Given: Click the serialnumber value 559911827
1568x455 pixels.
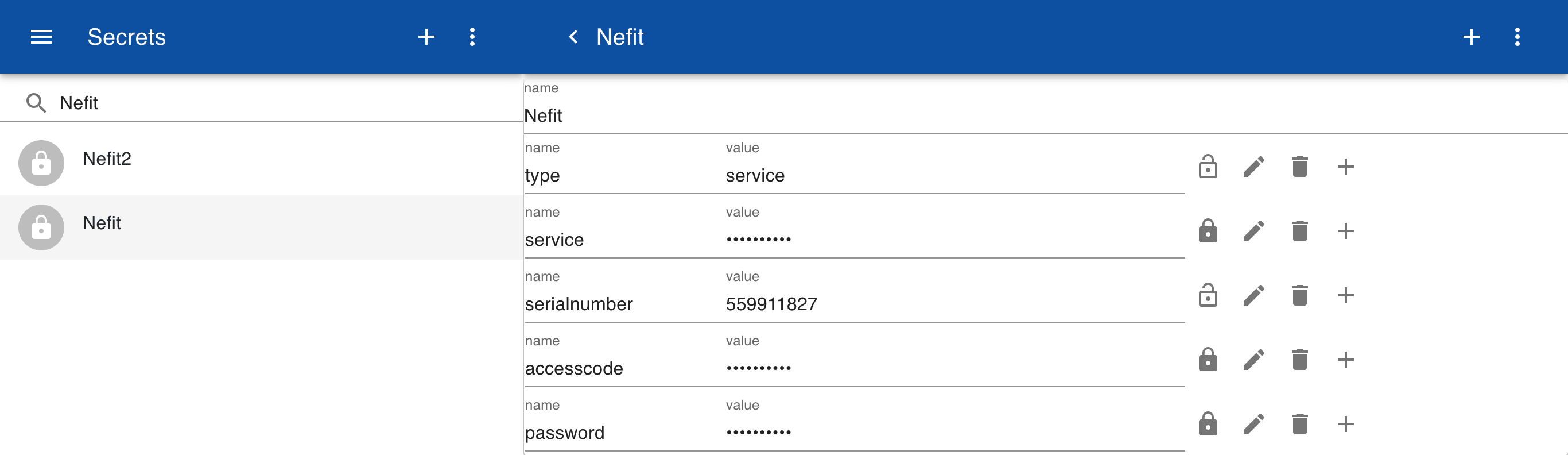Looking at the screenshot, I should point(771,304).
